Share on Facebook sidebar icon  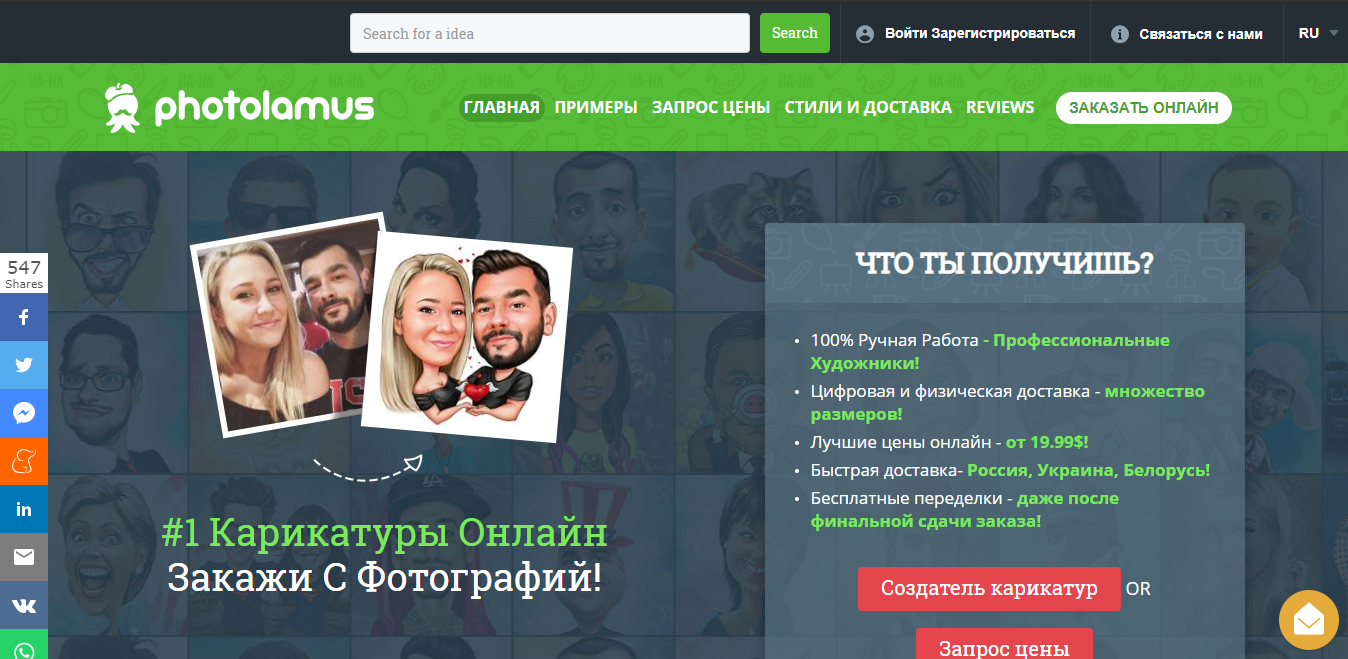[24, 318]
